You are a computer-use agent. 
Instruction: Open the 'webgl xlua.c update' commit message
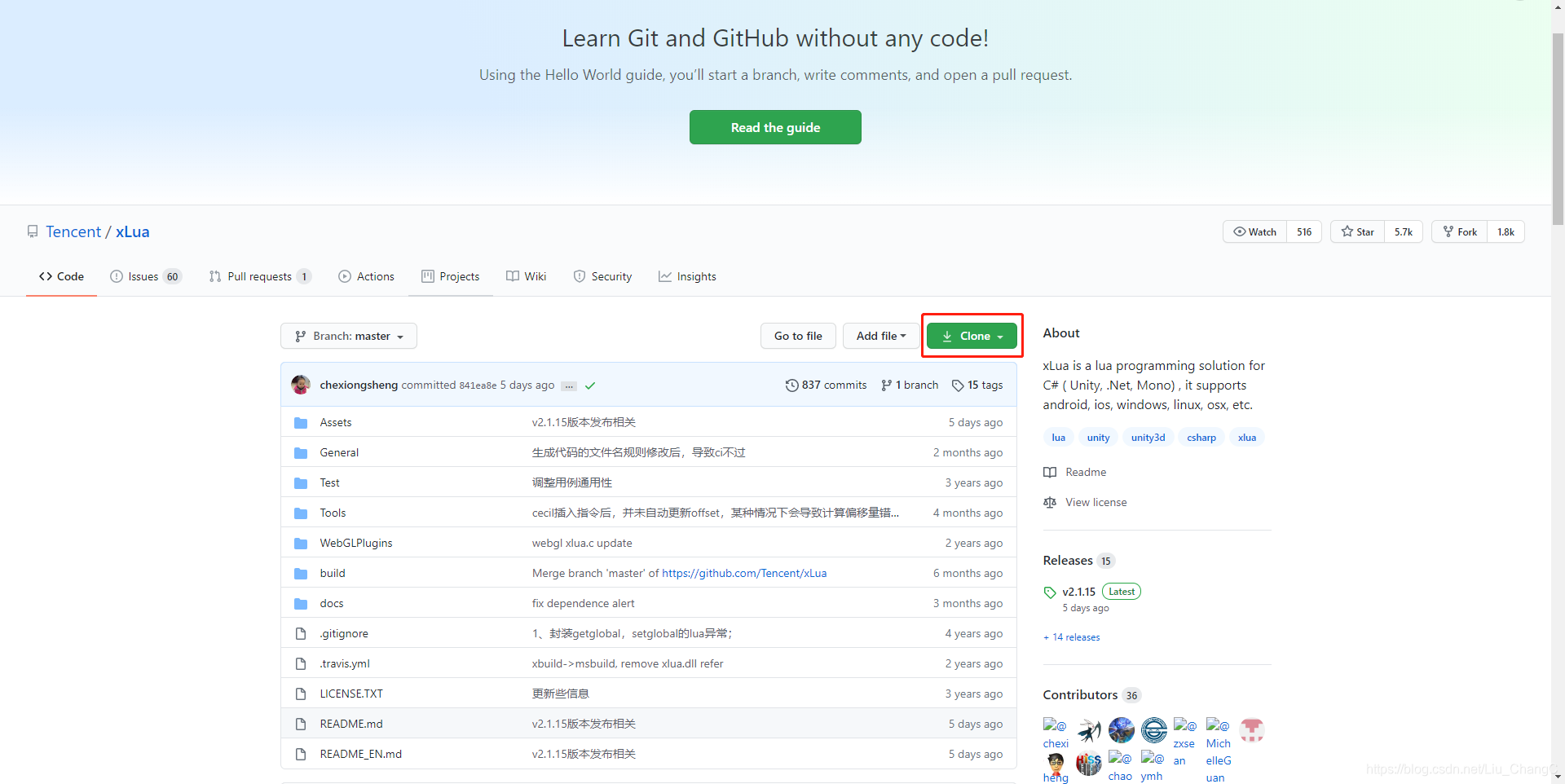click(x=582, y=543)
